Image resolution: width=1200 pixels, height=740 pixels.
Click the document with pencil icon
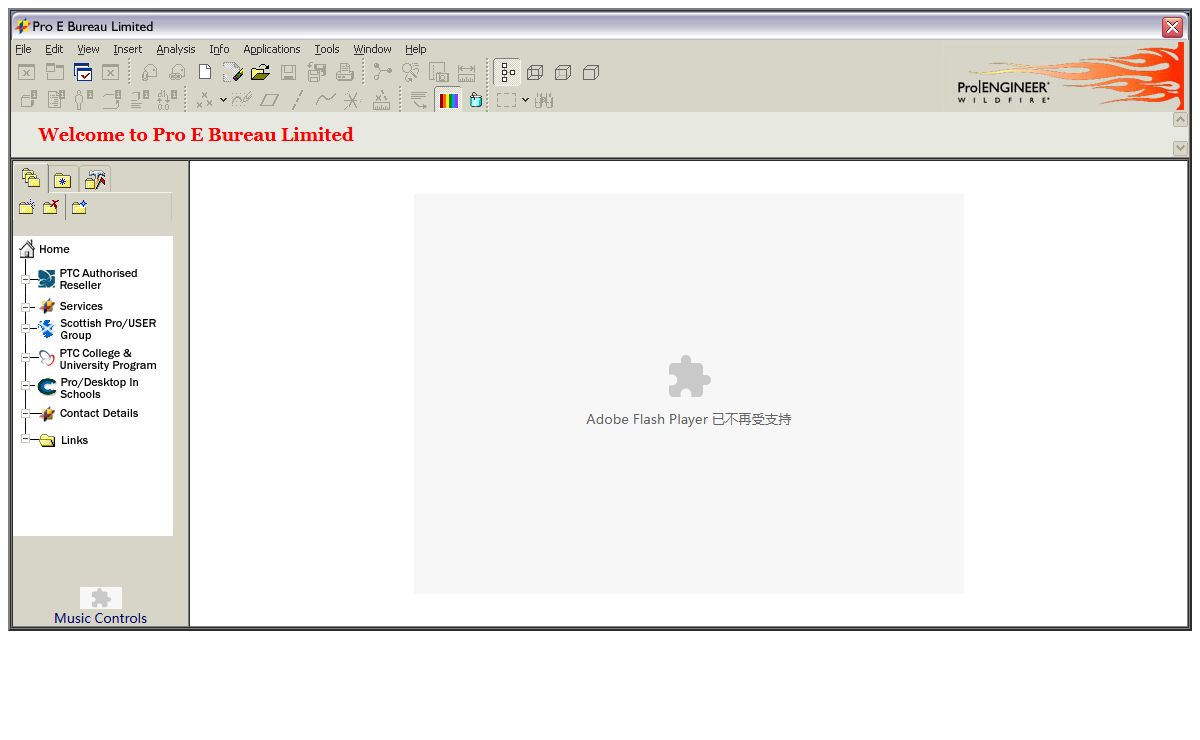pos(233,72)
